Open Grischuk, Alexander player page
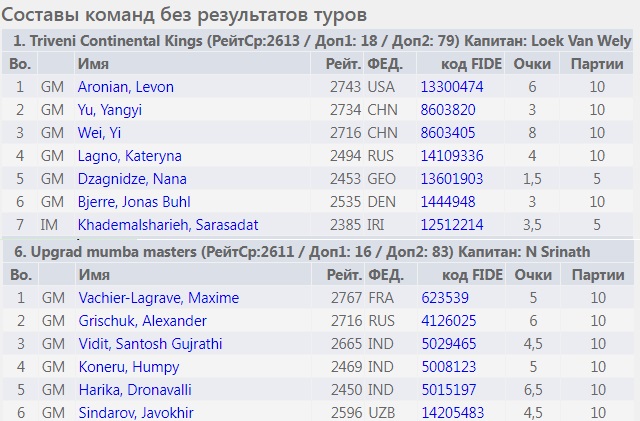This screenshot has height=421, width=640. 142,321
